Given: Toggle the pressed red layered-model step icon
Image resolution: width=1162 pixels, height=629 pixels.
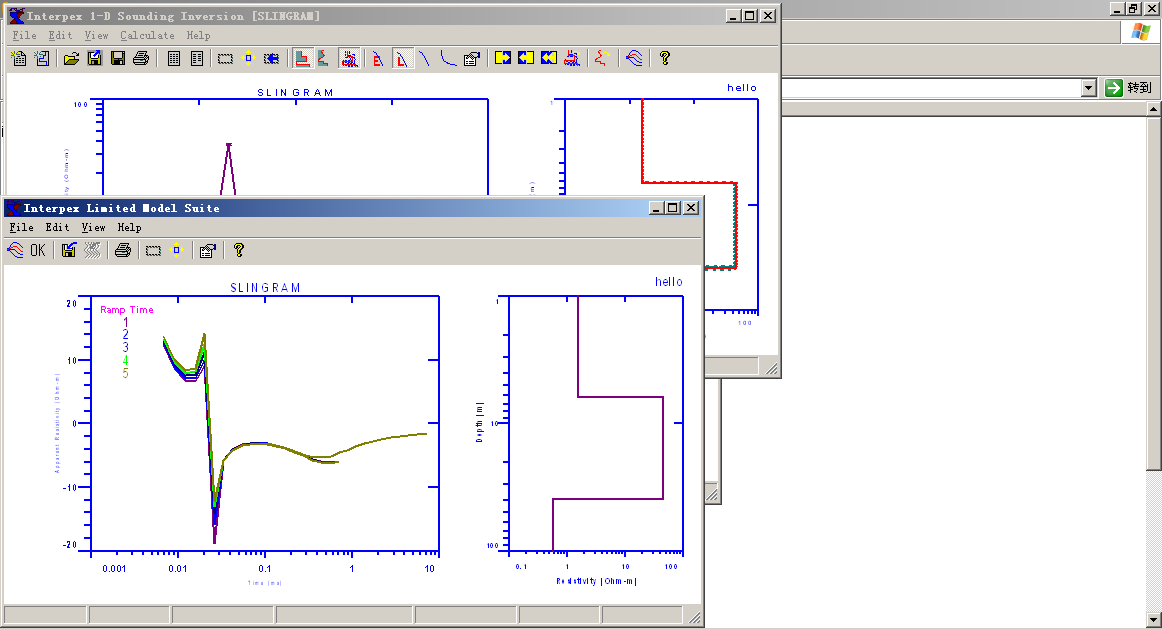Looking at the screenshot, I should tap(302, 59).
